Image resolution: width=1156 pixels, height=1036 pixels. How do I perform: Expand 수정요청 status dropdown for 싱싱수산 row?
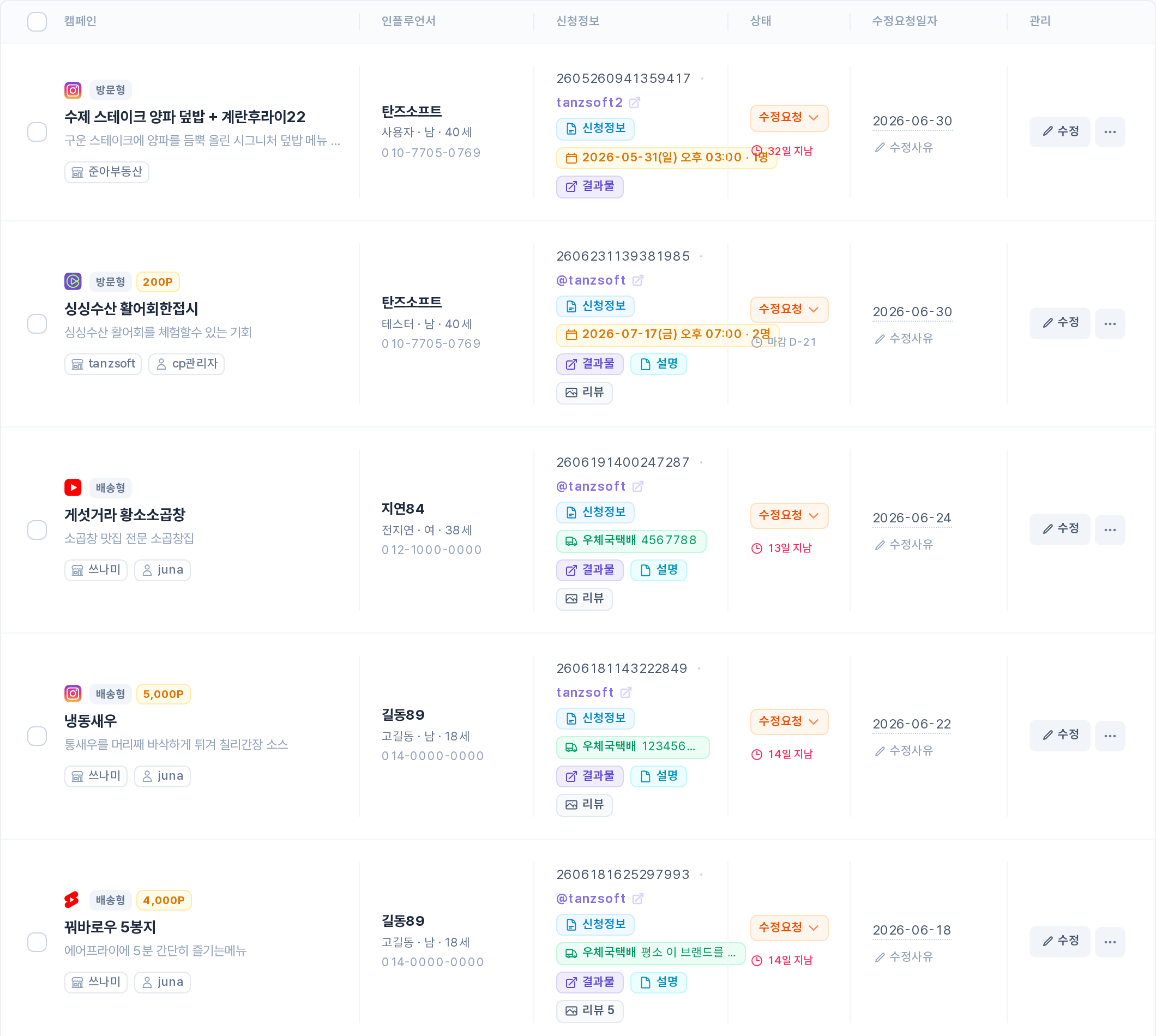pos(789,309)
